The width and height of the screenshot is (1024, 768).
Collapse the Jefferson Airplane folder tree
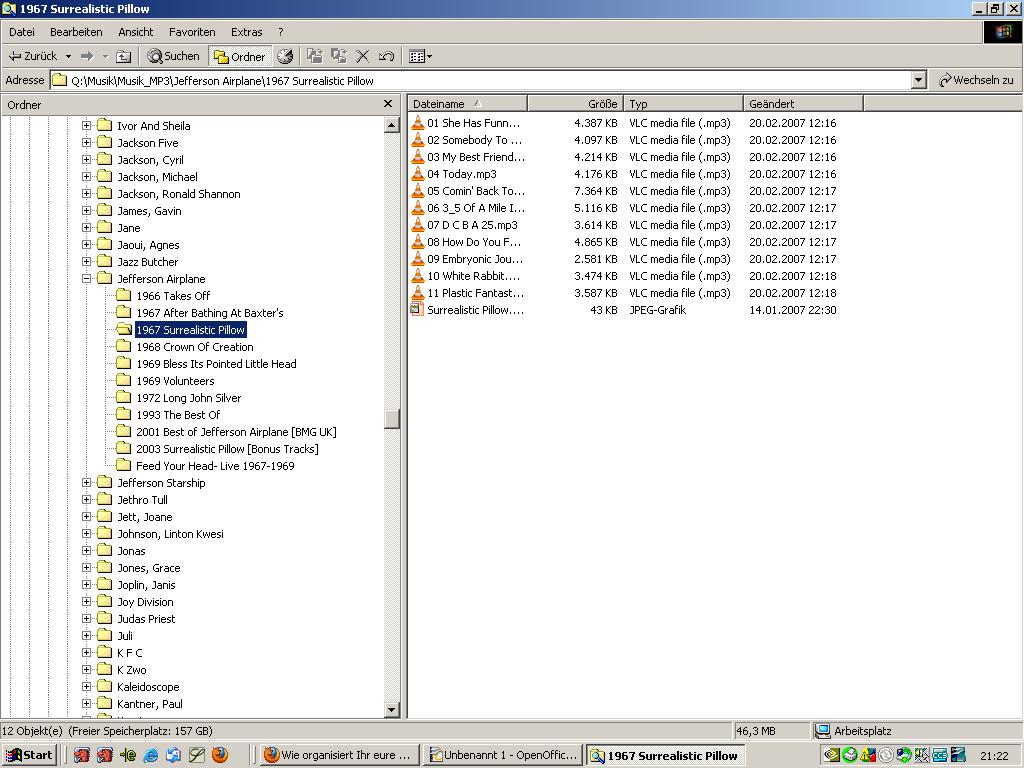(x=86, y=279)
